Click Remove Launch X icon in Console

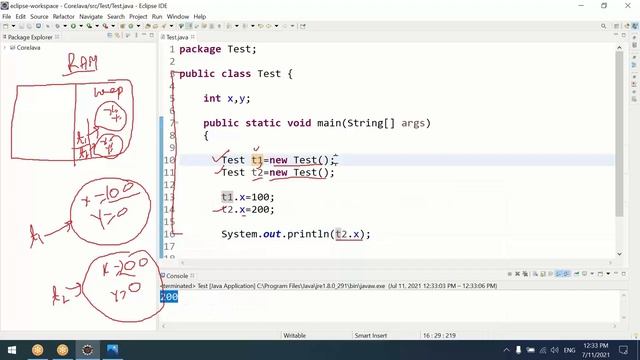pos(517,274)
